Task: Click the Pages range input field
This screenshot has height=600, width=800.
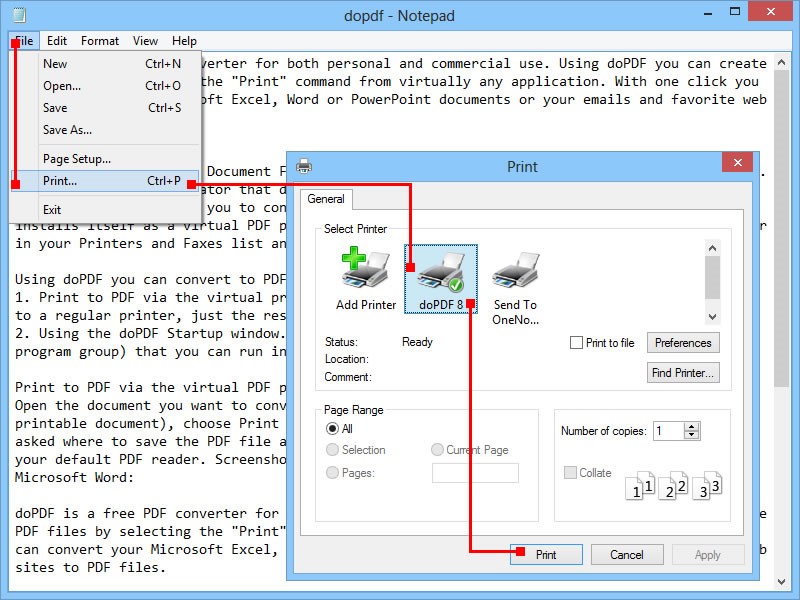Action: (475, 473)
